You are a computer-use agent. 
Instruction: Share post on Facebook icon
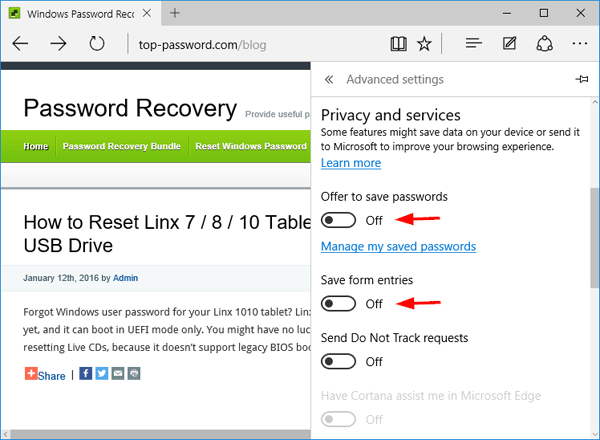[86, 373]
